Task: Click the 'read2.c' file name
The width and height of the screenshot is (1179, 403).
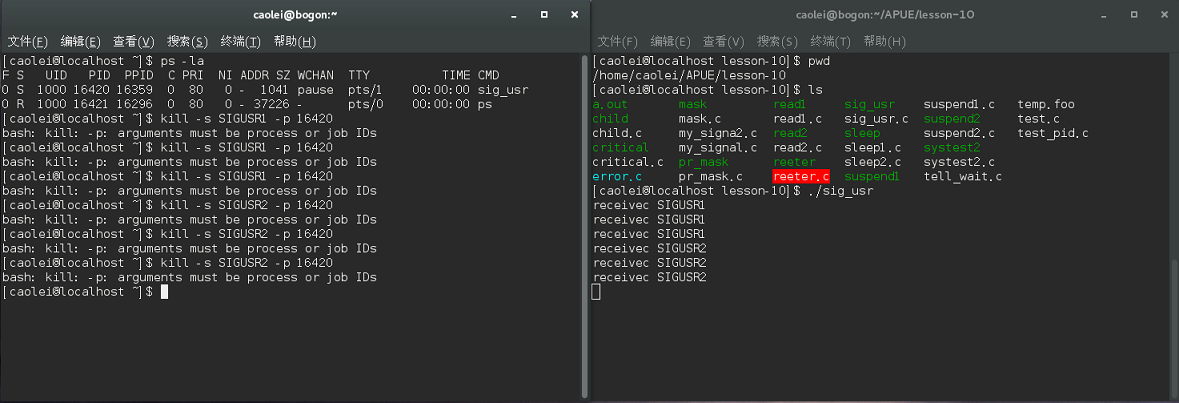Action: tap(797, 148)
